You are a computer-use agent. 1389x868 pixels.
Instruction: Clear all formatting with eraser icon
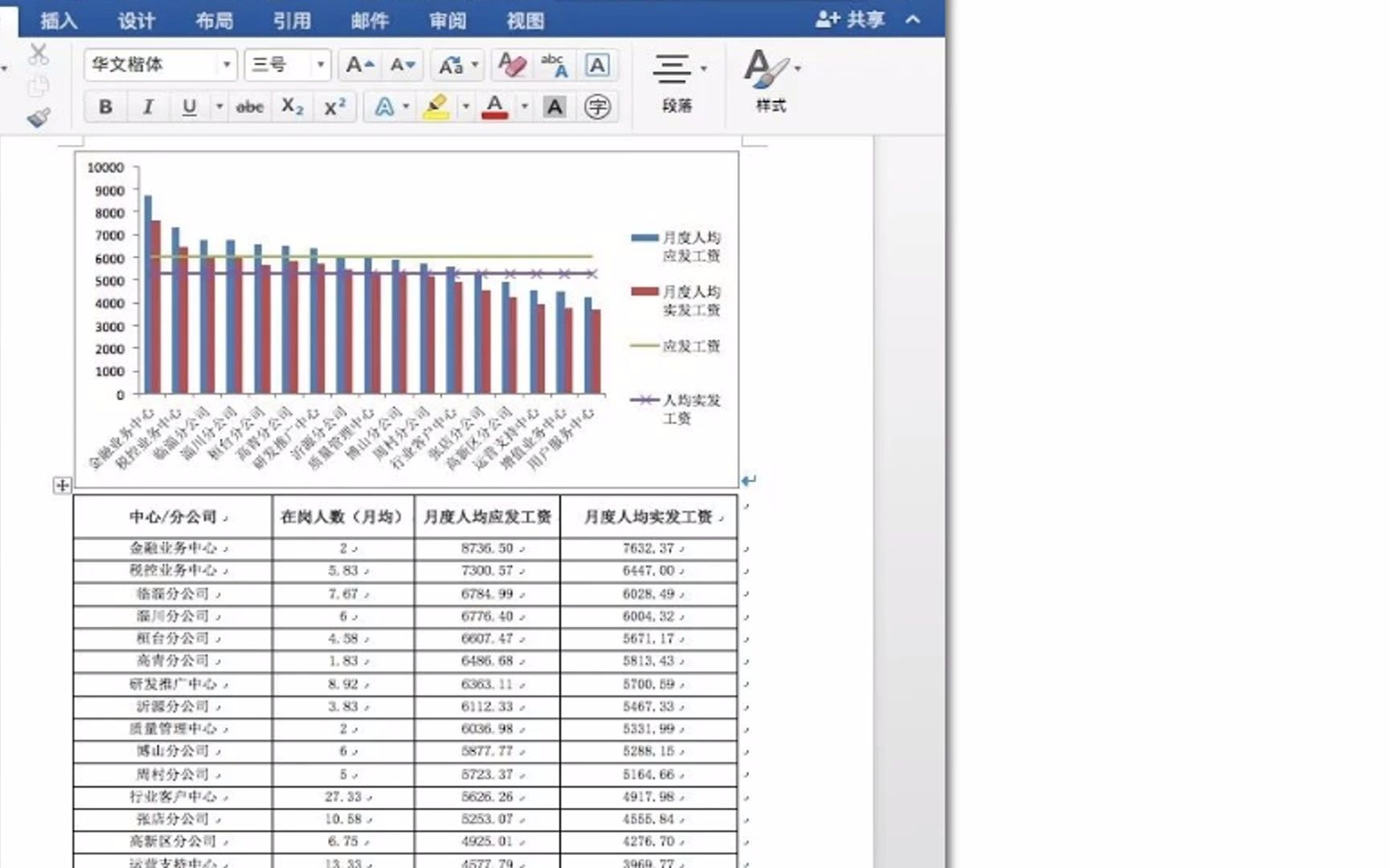coord(512,65)
